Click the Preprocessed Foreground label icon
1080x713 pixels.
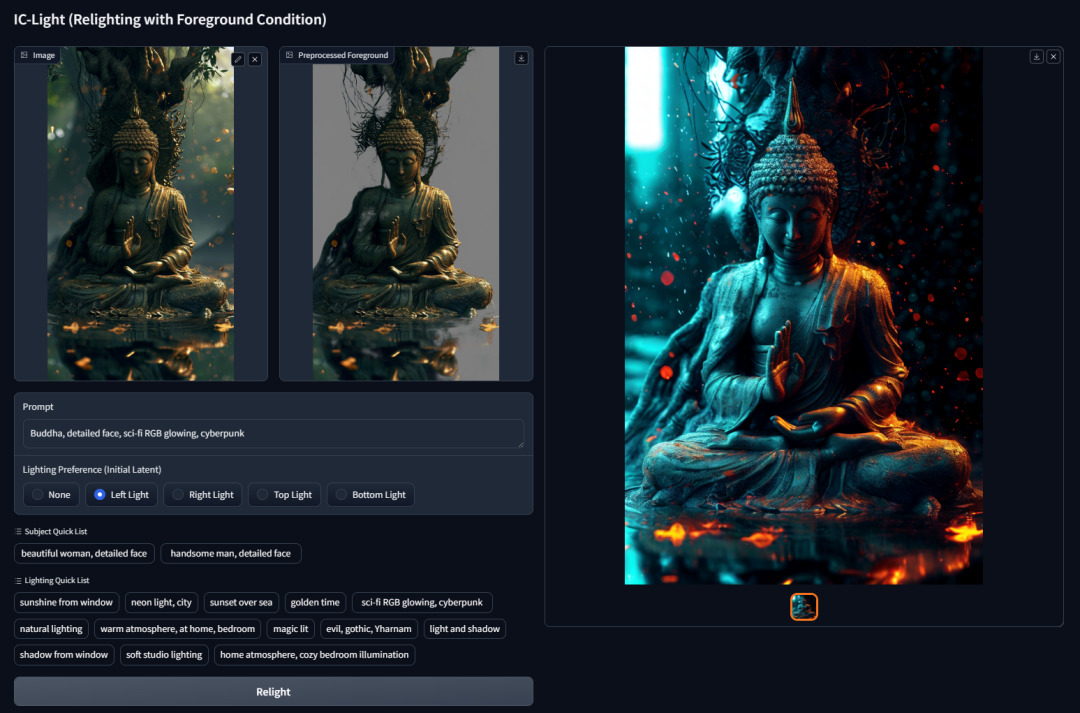coord(289,55)
